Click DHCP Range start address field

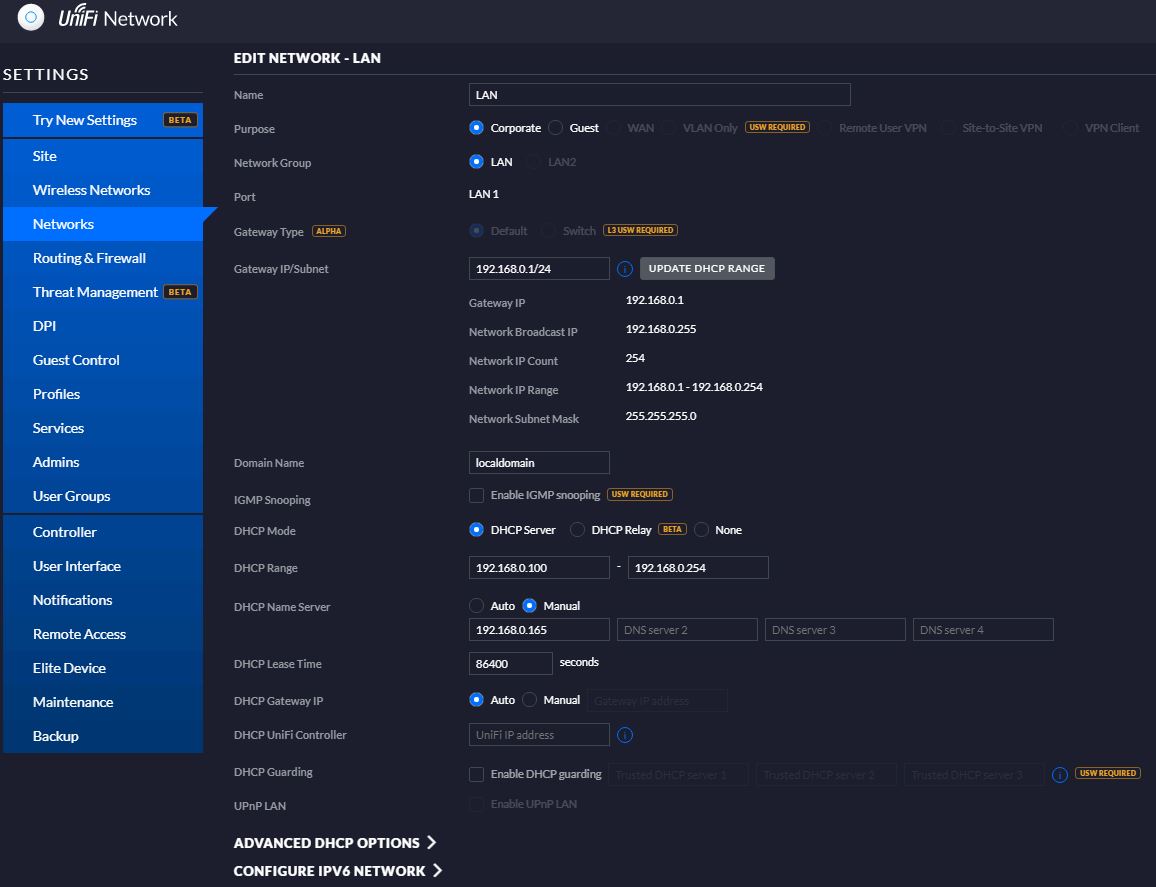click(x=539, y=567)
